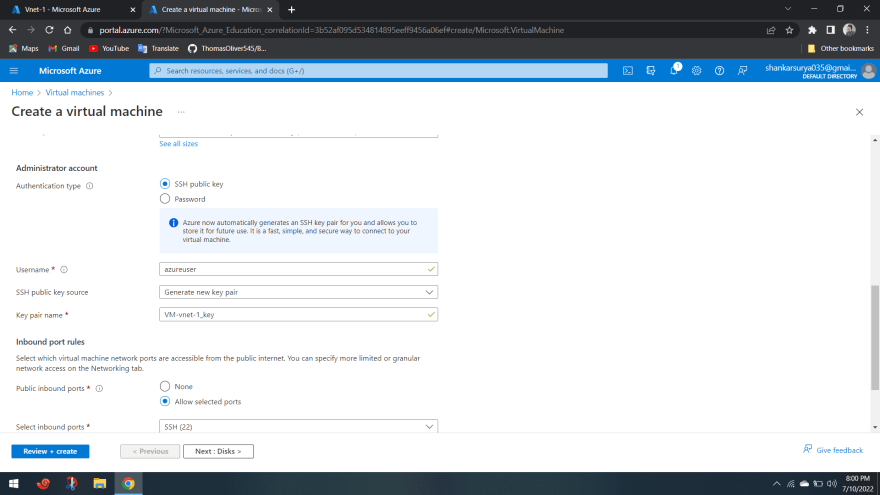The width and height of the screenshot is (880, 495).
Task: Open the Directories and subscriptions filter icon
Action: click(651, 71)
